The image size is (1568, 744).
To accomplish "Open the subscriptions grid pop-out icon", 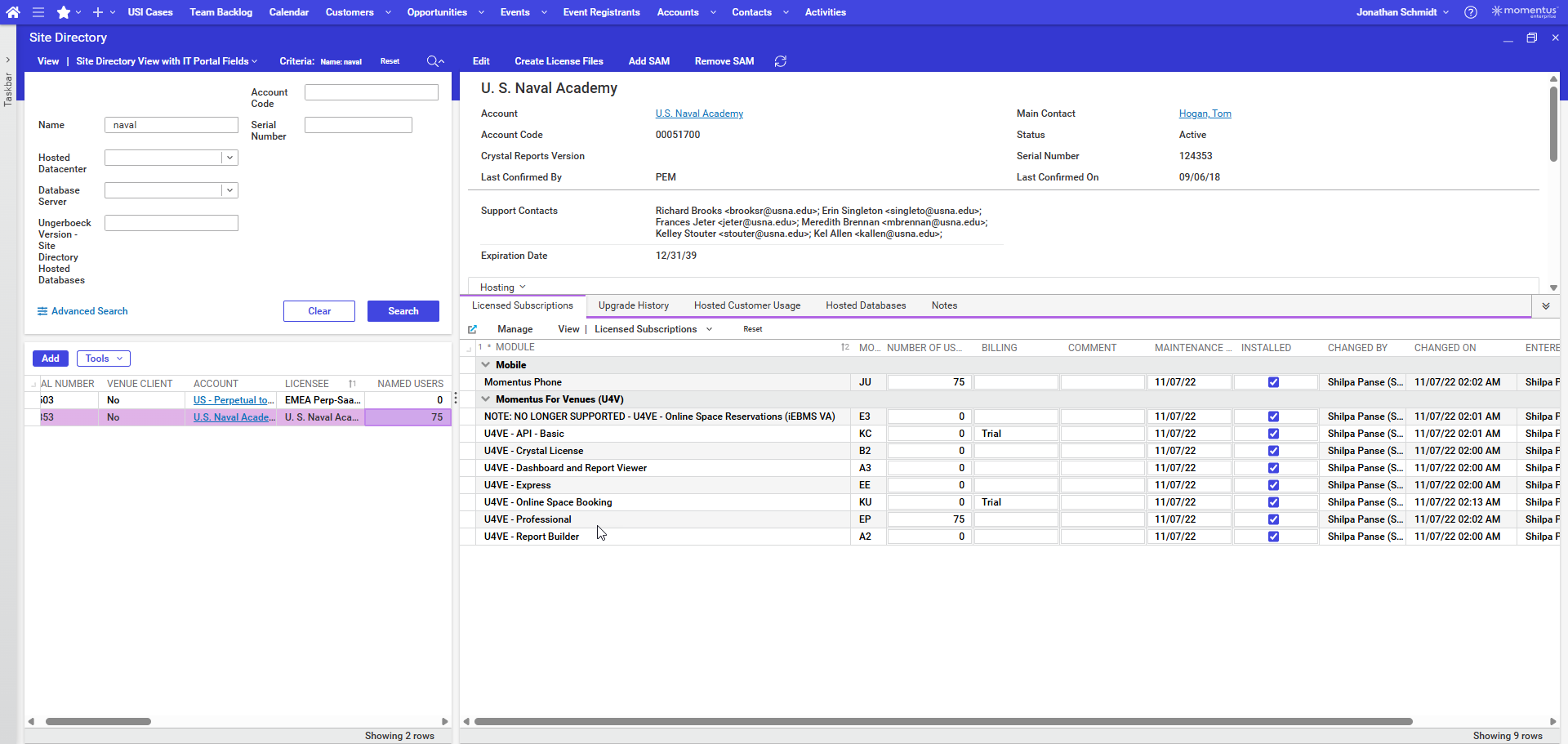I will coord(472,329).
